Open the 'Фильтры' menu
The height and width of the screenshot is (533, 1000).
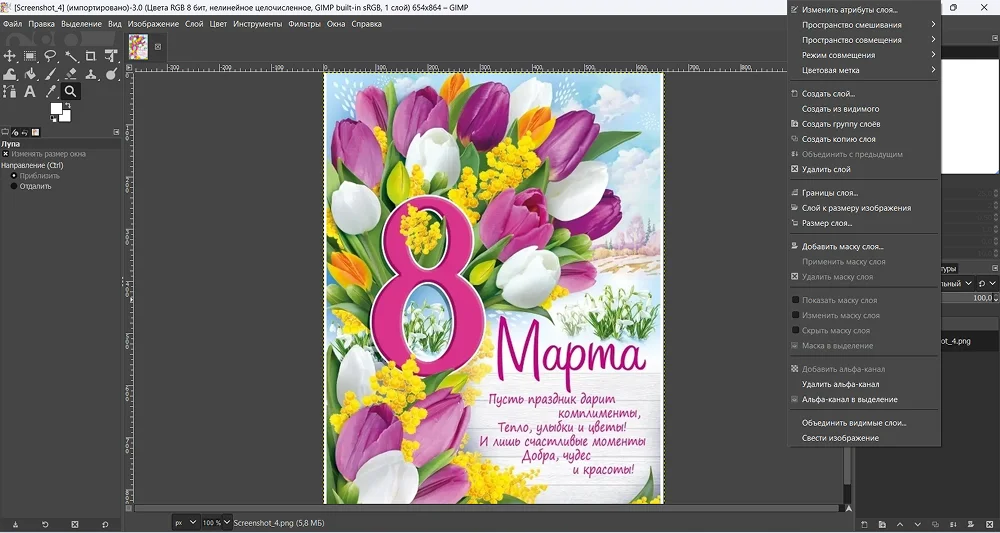(x=304, y=24)
